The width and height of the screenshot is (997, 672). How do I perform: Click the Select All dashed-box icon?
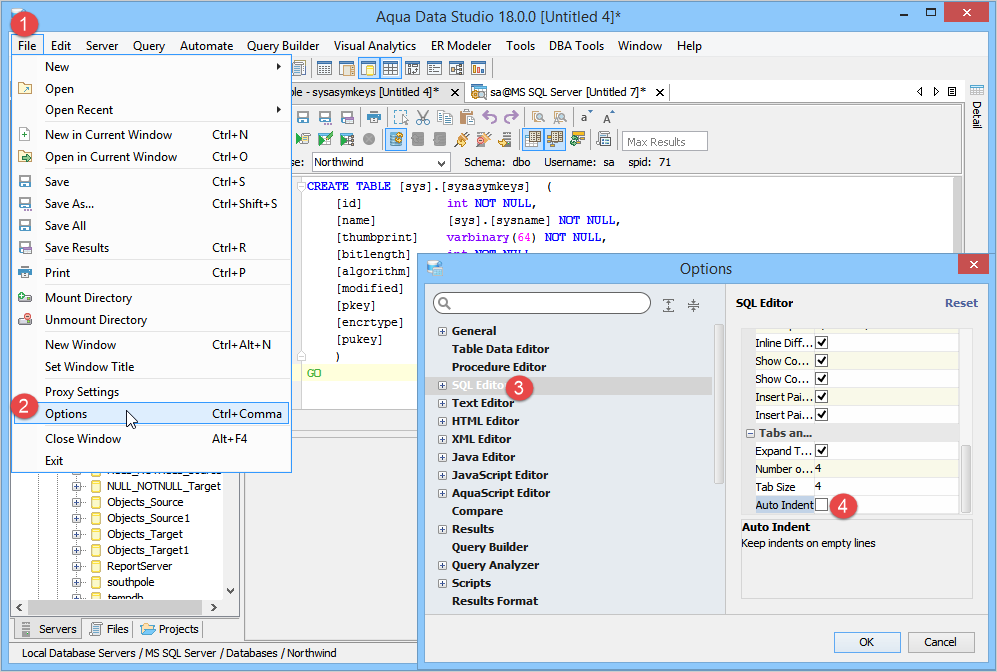[401, 118]
